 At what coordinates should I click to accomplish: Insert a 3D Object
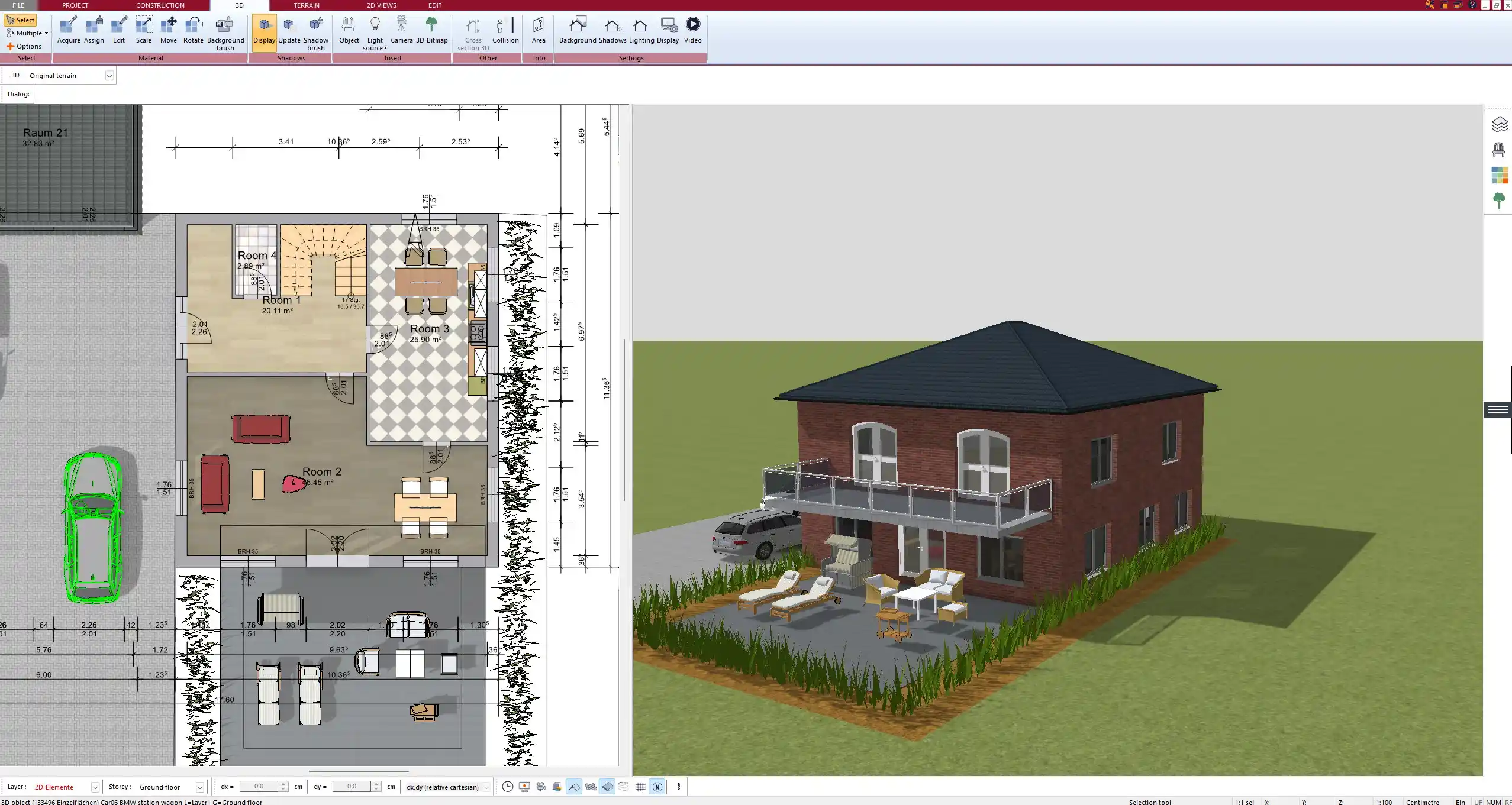[x=349, y=31]
